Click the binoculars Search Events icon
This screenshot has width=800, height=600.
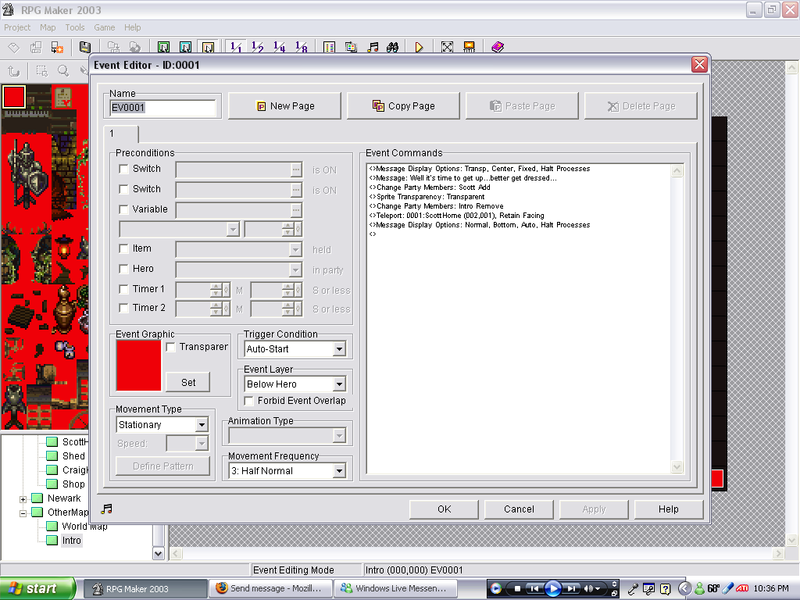tap(392, 47)
